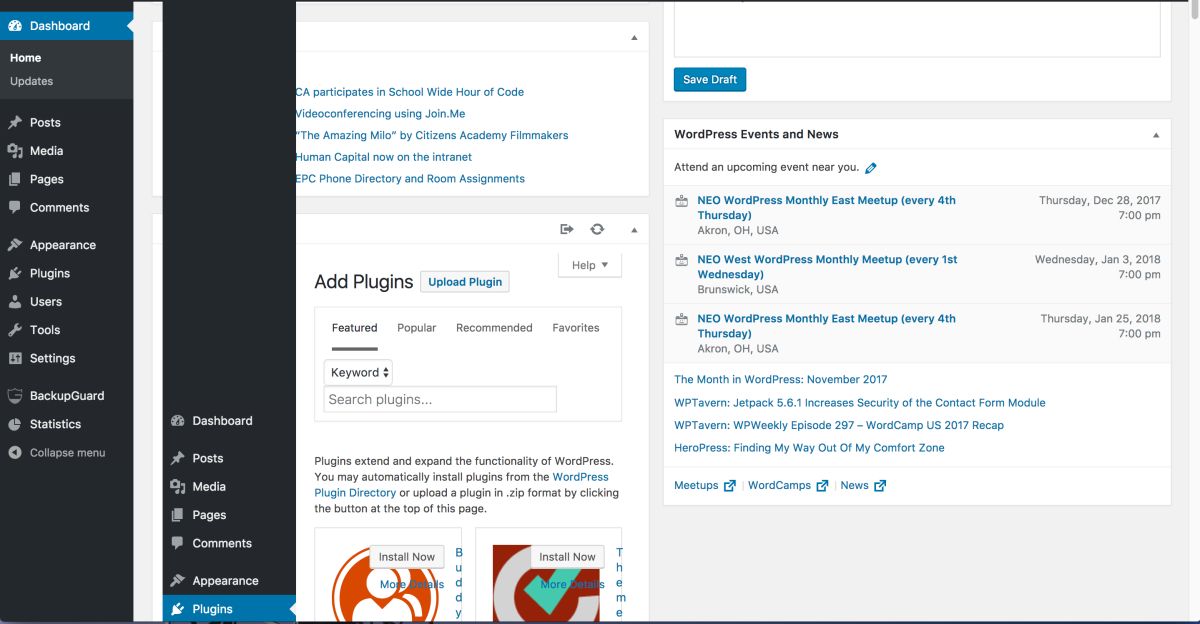Select the Featured plugins tab
The image size is (1200, 624).
coord(355,328)
